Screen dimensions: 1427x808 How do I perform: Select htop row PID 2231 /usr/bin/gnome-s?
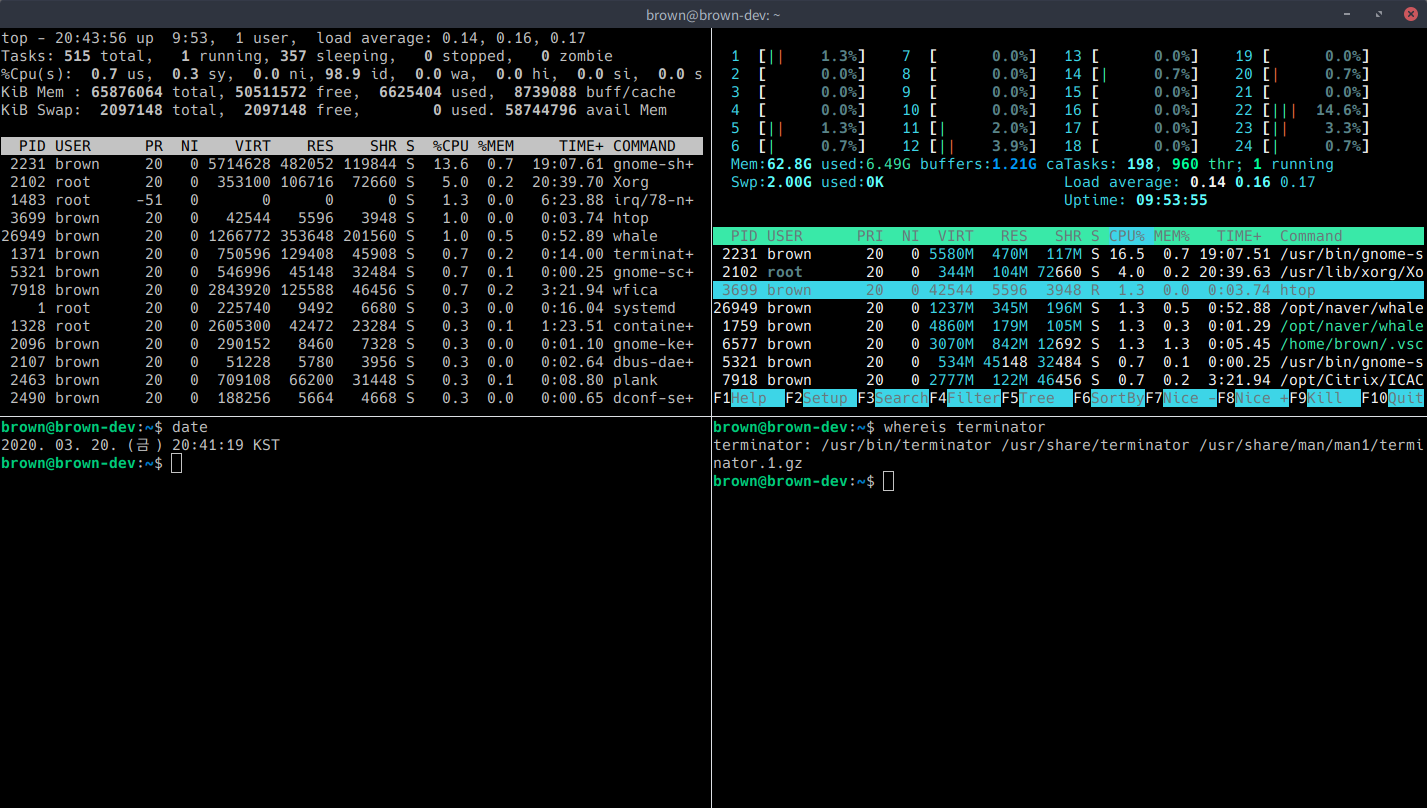click(1068, 254)
